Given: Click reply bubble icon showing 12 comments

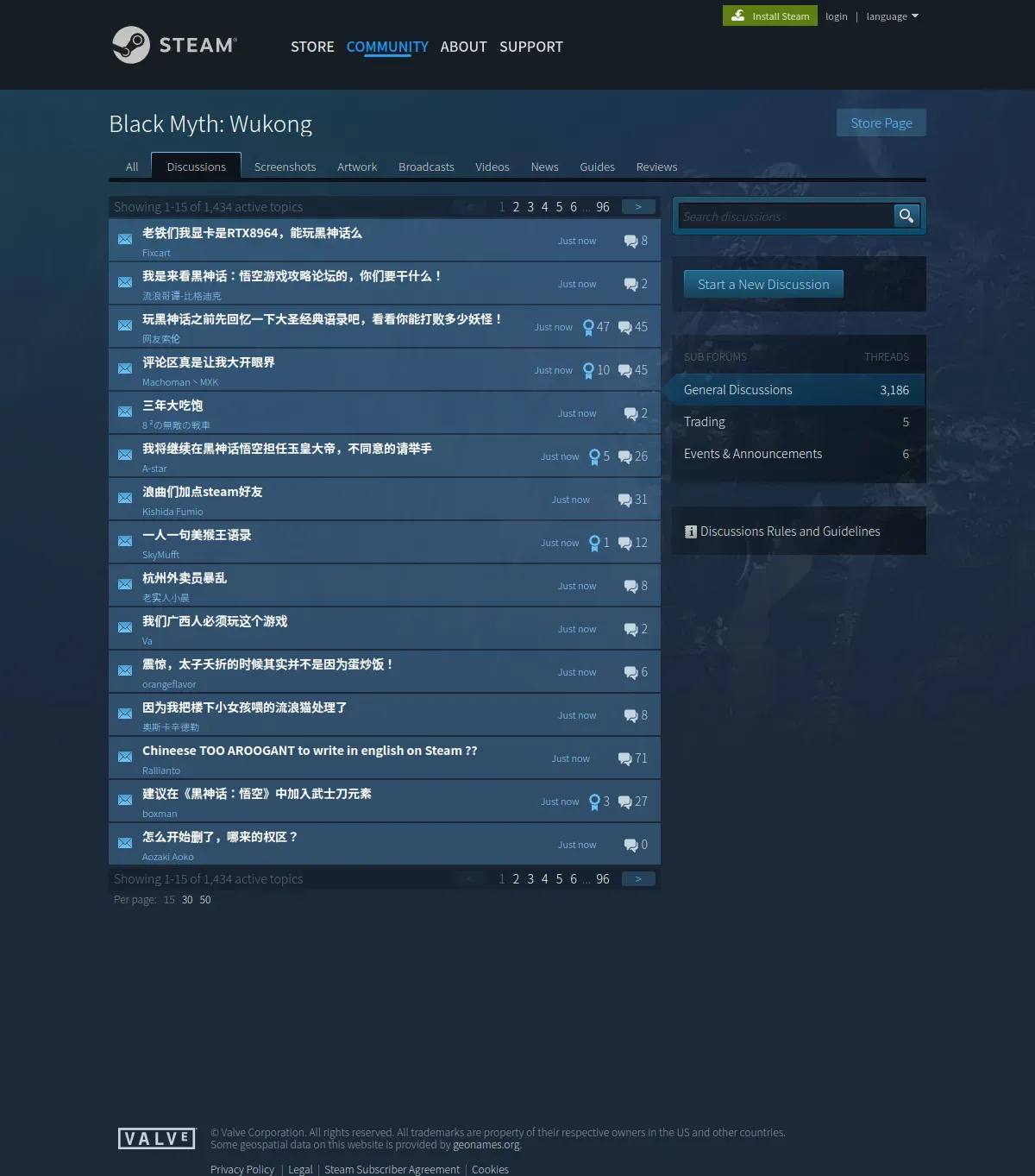Looking at the screenshot, I should click(625, 544).
